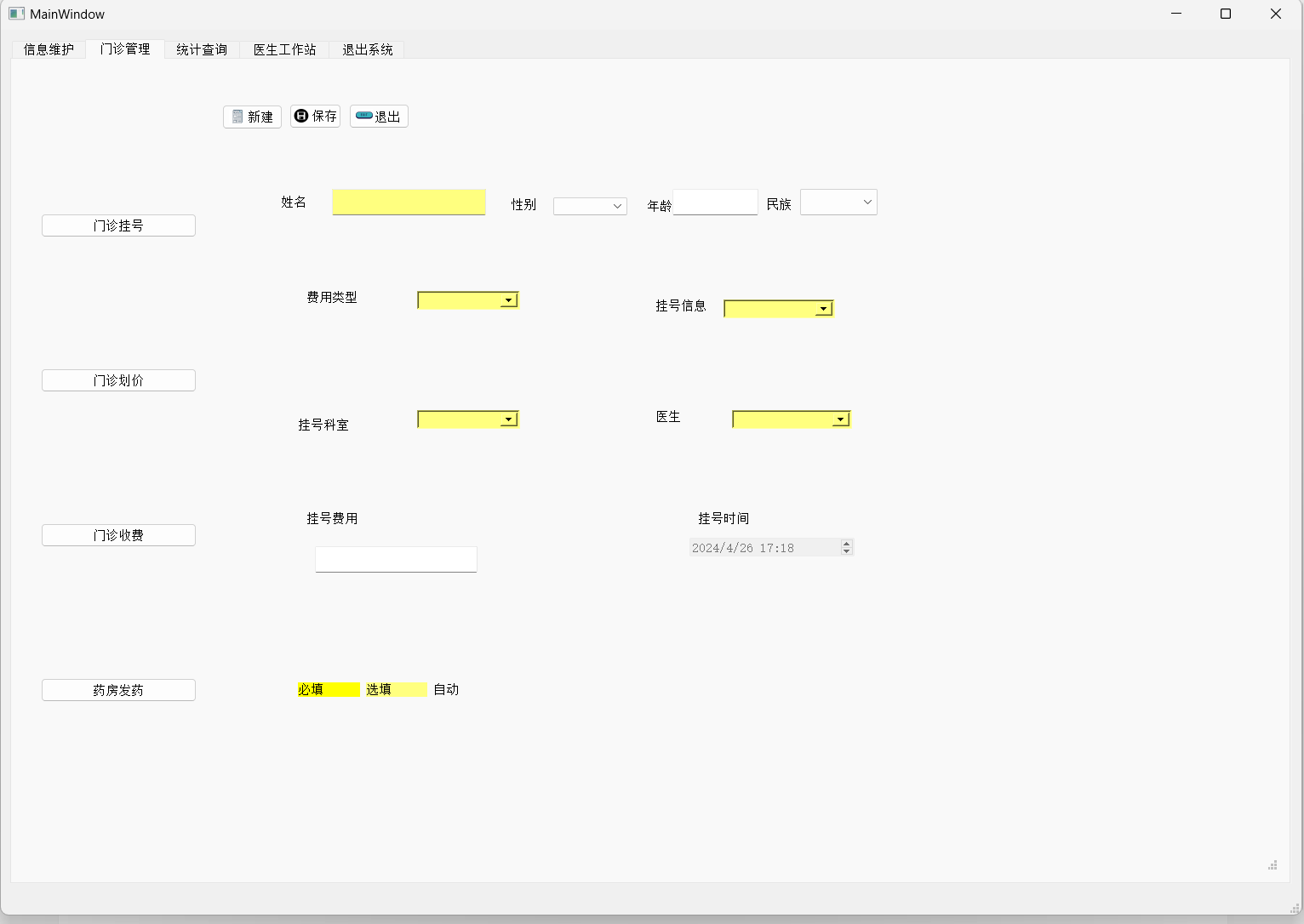Expand the 医生 dropdown
Screen dimensions: 1304x924
tap(792, 419)
